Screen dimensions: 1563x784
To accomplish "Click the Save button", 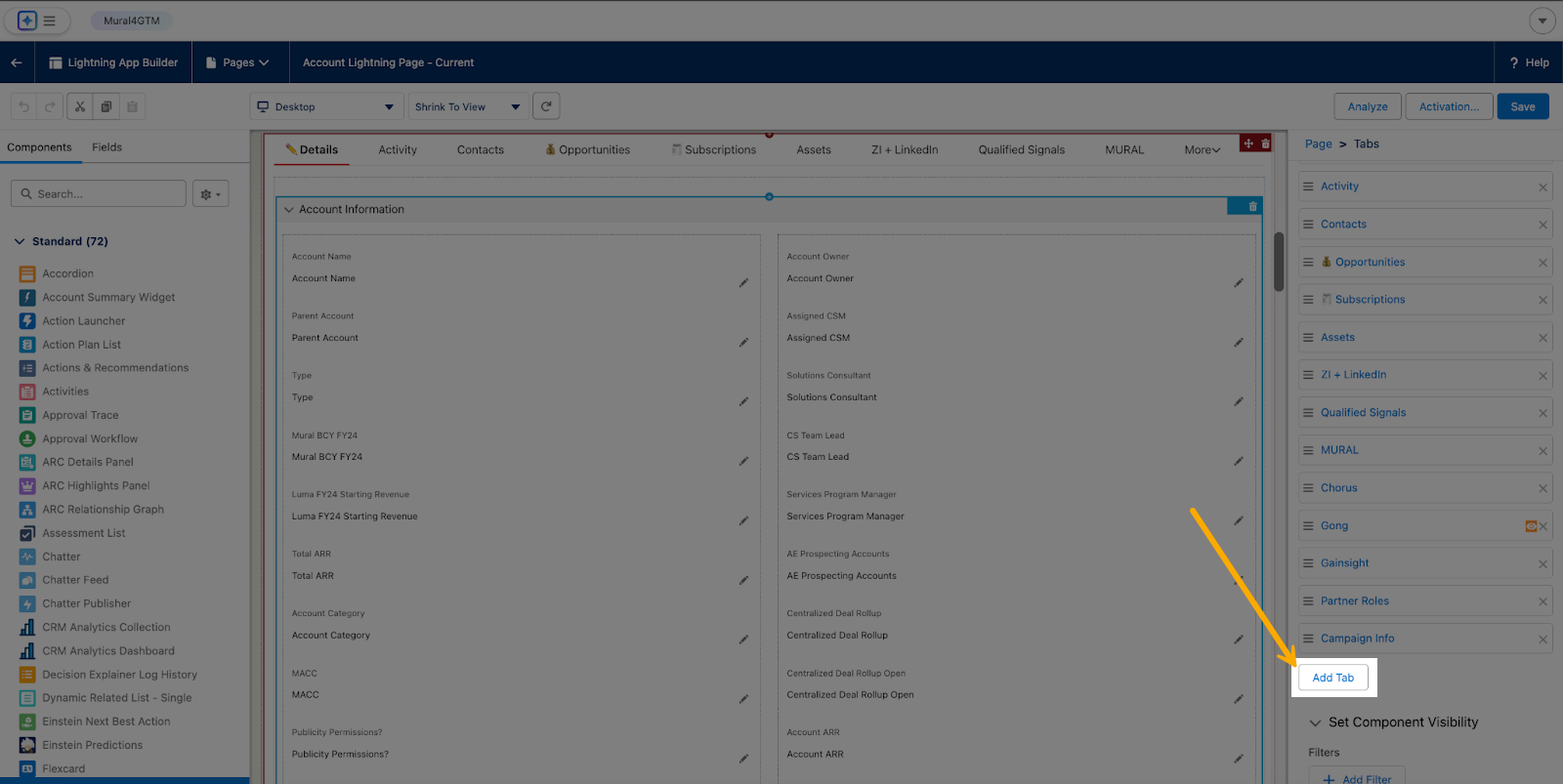I will pyautogui.click(x=1523, y=106).
